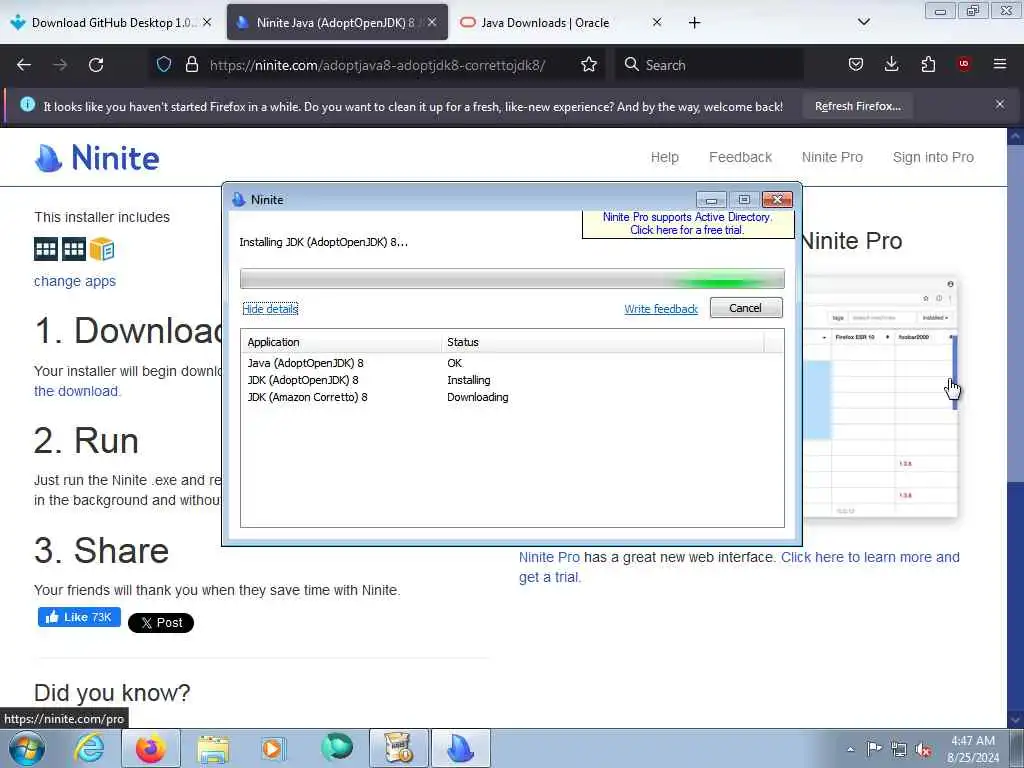Click the Refresh Firefox... button

tap(857, 106)
